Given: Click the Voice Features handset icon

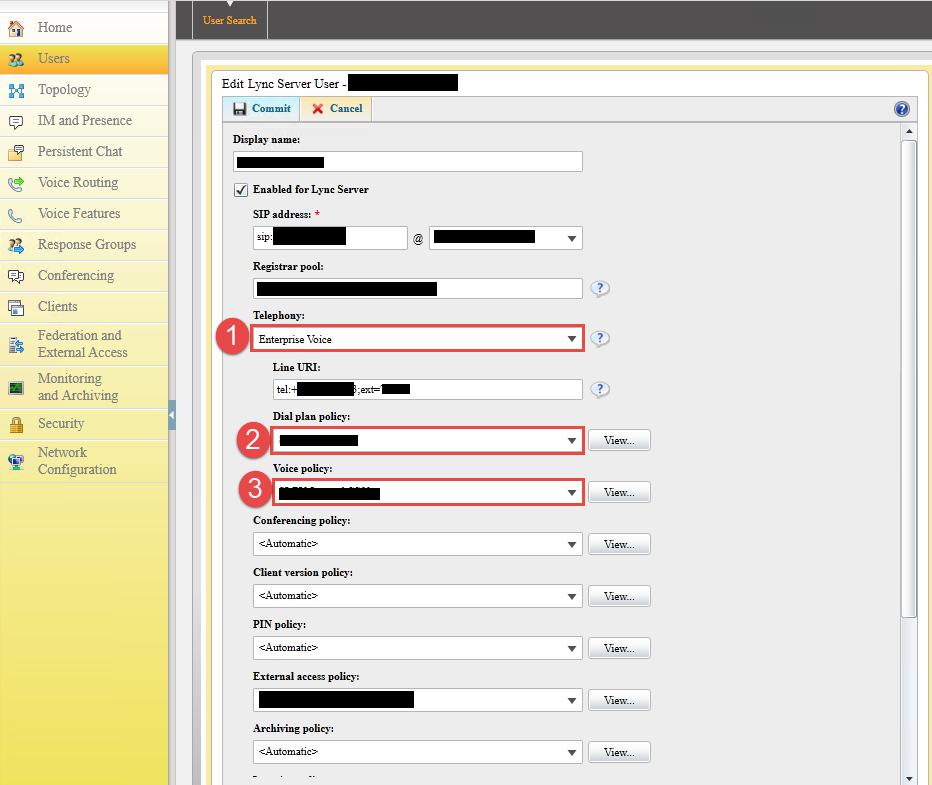Looking at the screenshot, I should 16,215.
